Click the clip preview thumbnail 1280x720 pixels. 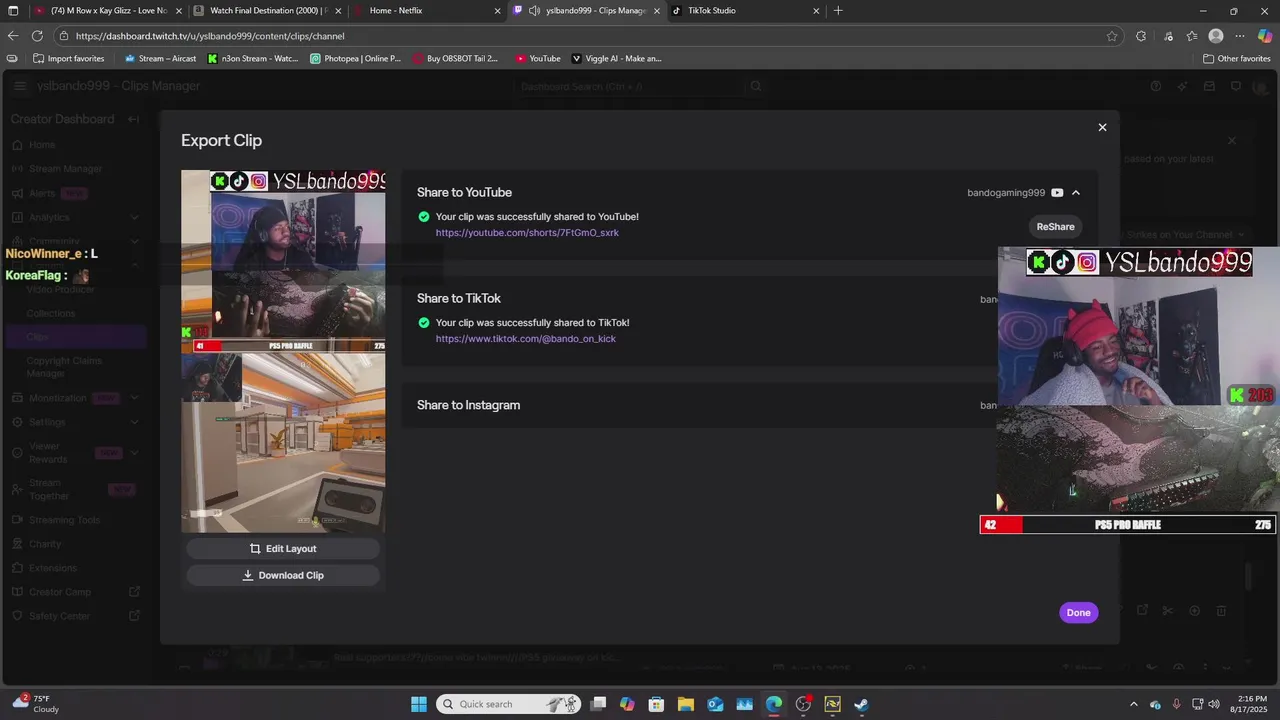(x=283, y=351)
